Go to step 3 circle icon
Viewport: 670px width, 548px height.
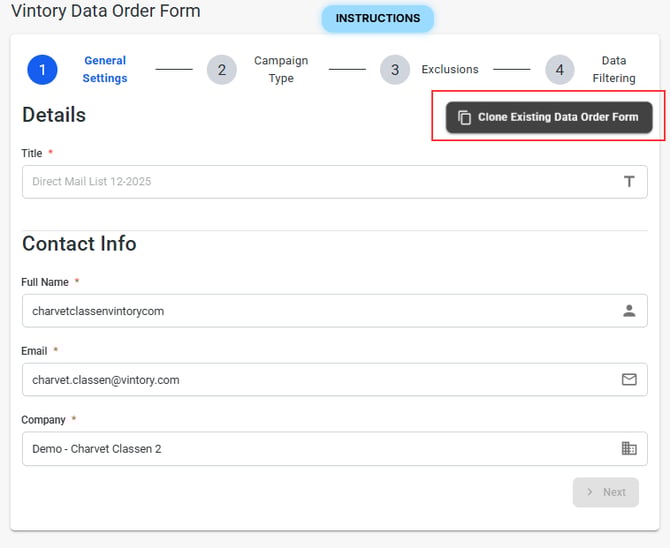395,70
